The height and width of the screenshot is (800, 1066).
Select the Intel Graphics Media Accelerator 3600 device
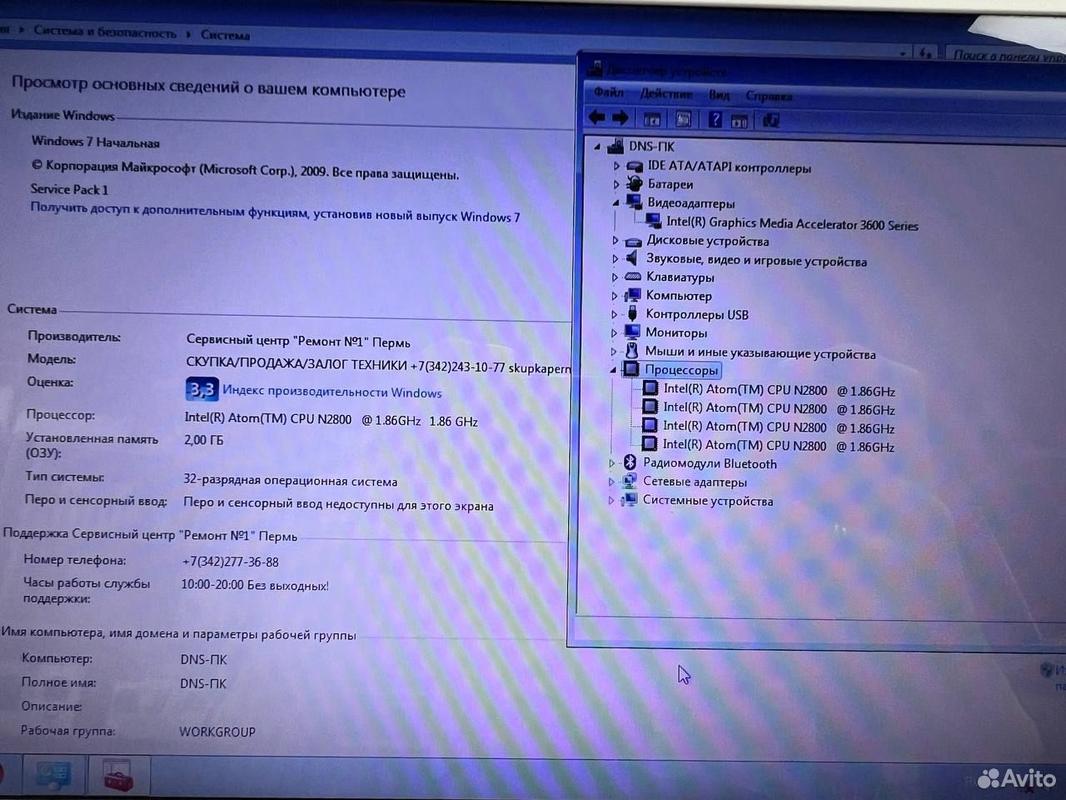pos(792,224)
